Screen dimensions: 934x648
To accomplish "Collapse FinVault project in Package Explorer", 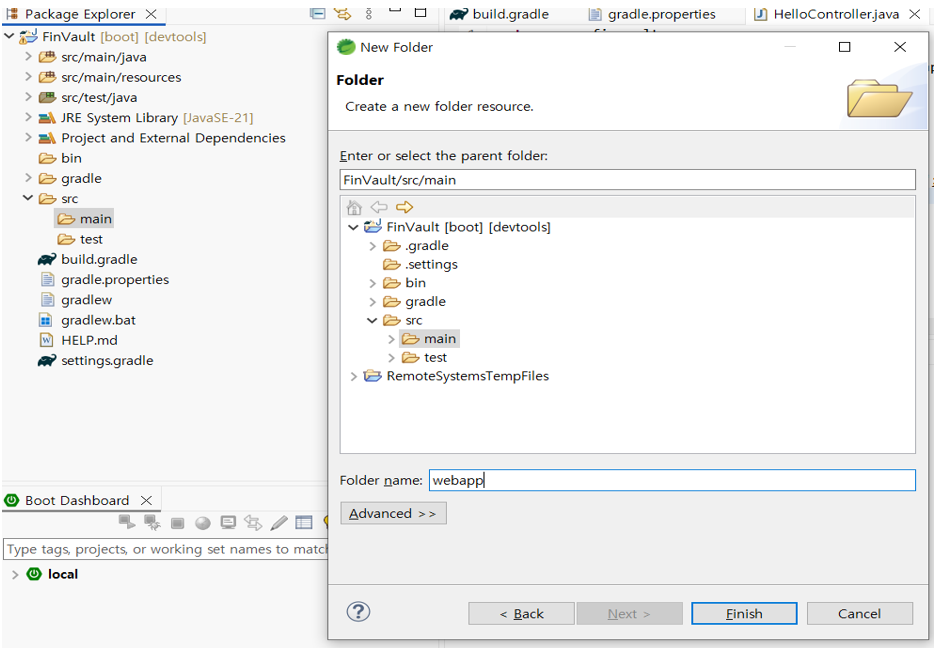I will tap(9, 36).
